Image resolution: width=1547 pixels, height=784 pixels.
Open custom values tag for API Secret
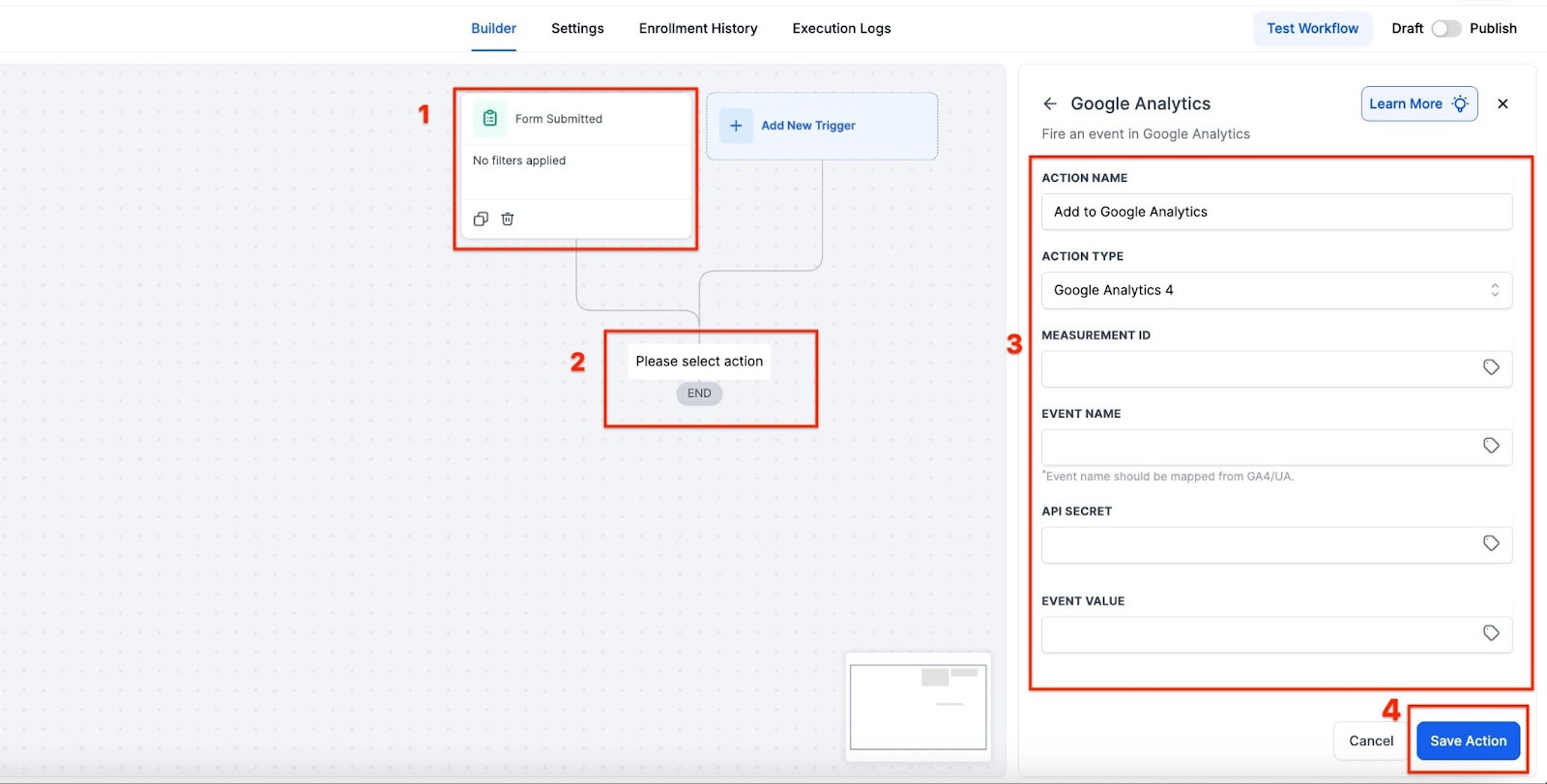coord(1491,543)
